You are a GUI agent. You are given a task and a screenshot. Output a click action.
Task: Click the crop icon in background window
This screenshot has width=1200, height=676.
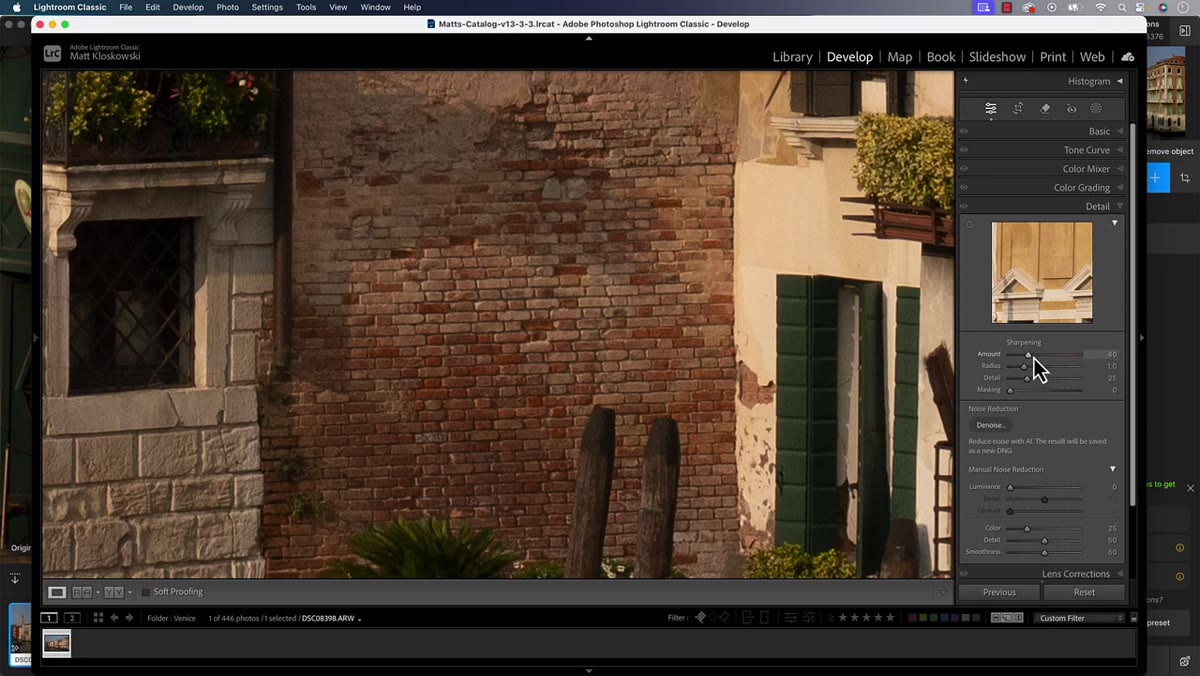pyautogui.click(x=1185, y=178)
